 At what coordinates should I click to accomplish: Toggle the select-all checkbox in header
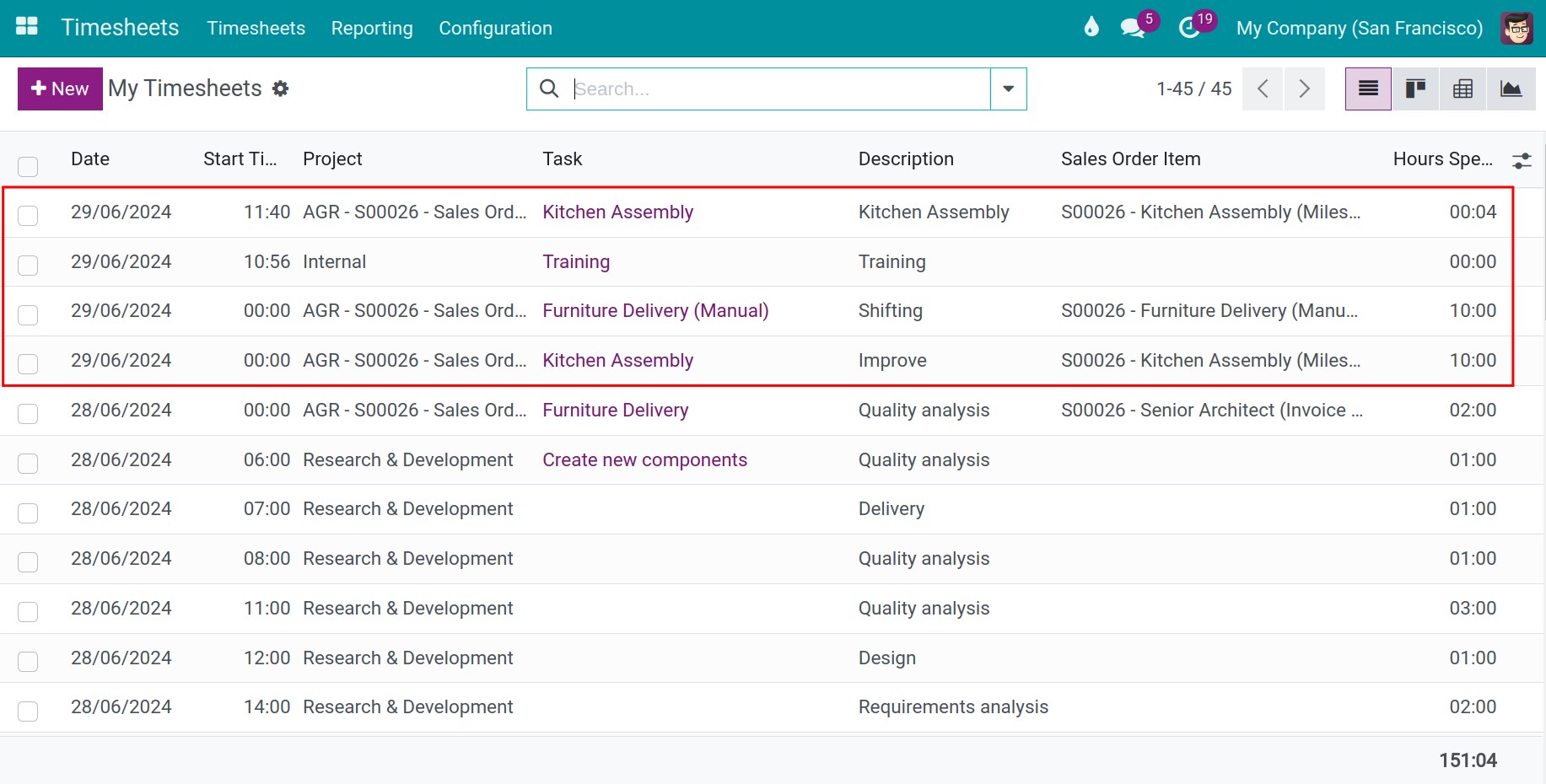[x=28, y=166]
